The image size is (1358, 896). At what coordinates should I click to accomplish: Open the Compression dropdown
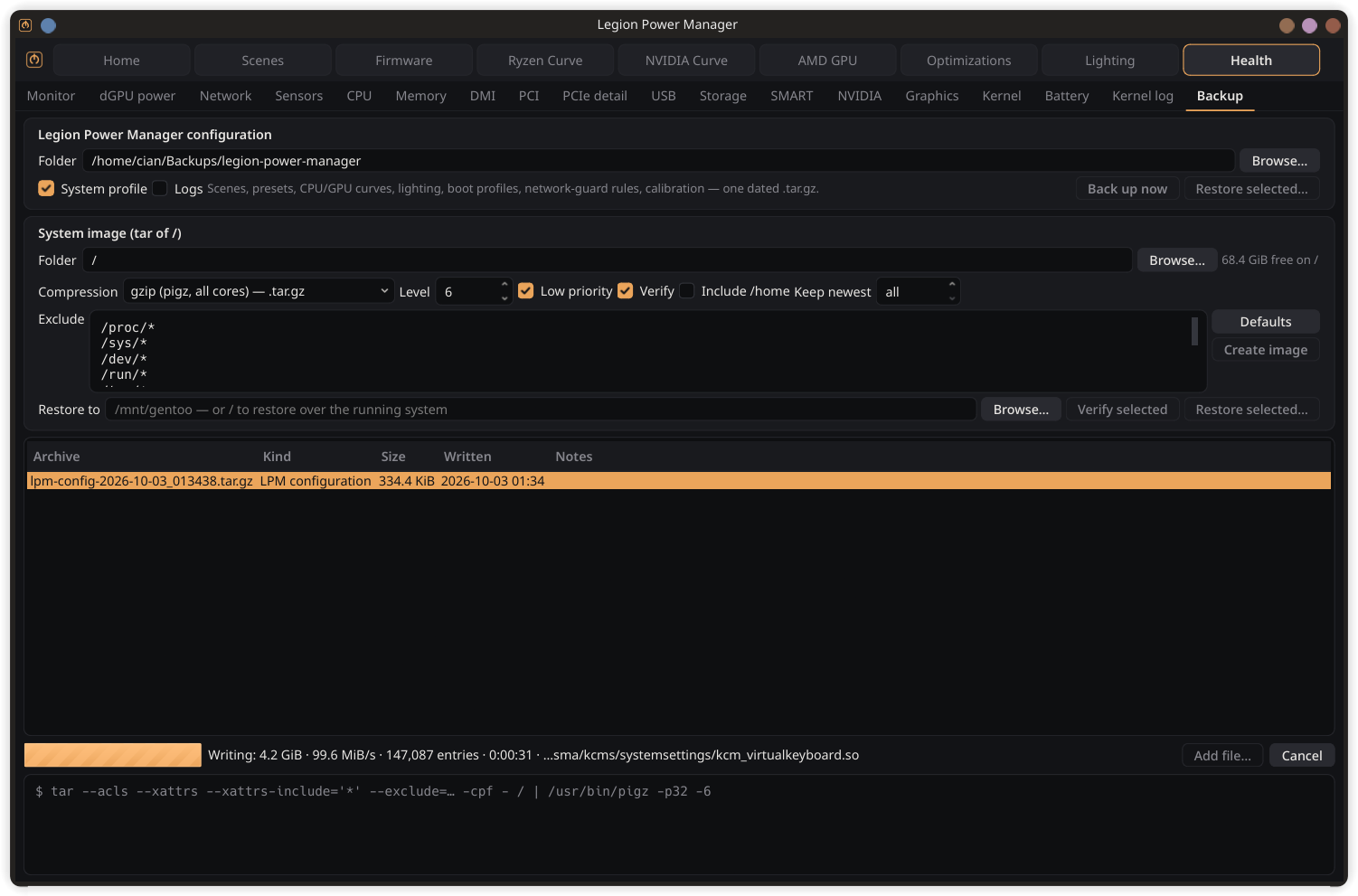259,291
